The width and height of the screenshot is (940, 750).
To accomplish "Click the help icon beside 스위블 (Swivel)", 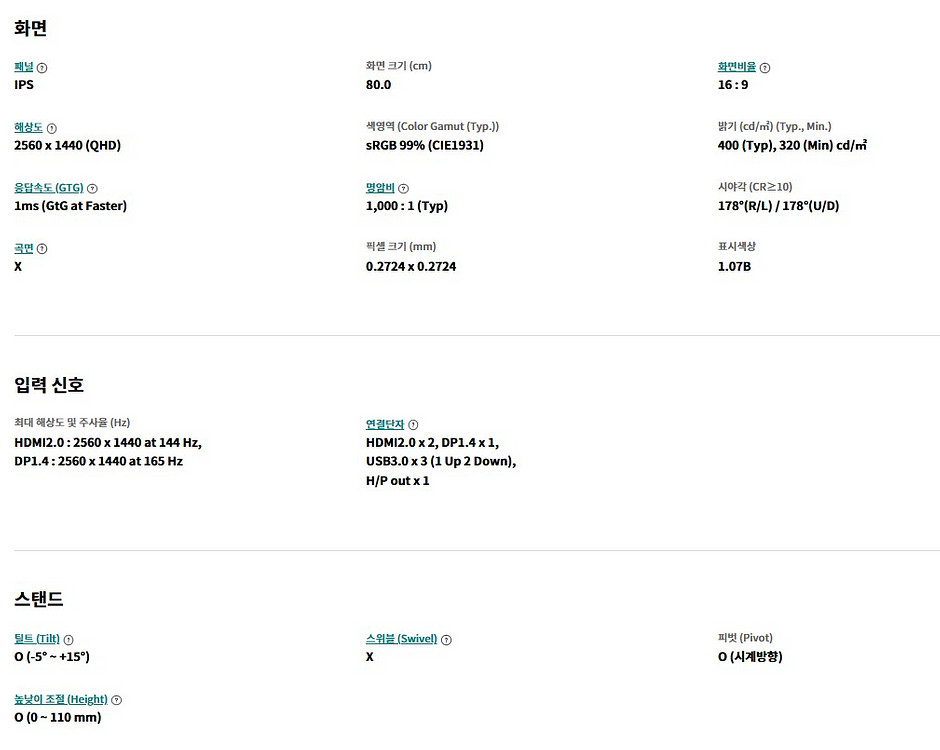I will point(446,640).
